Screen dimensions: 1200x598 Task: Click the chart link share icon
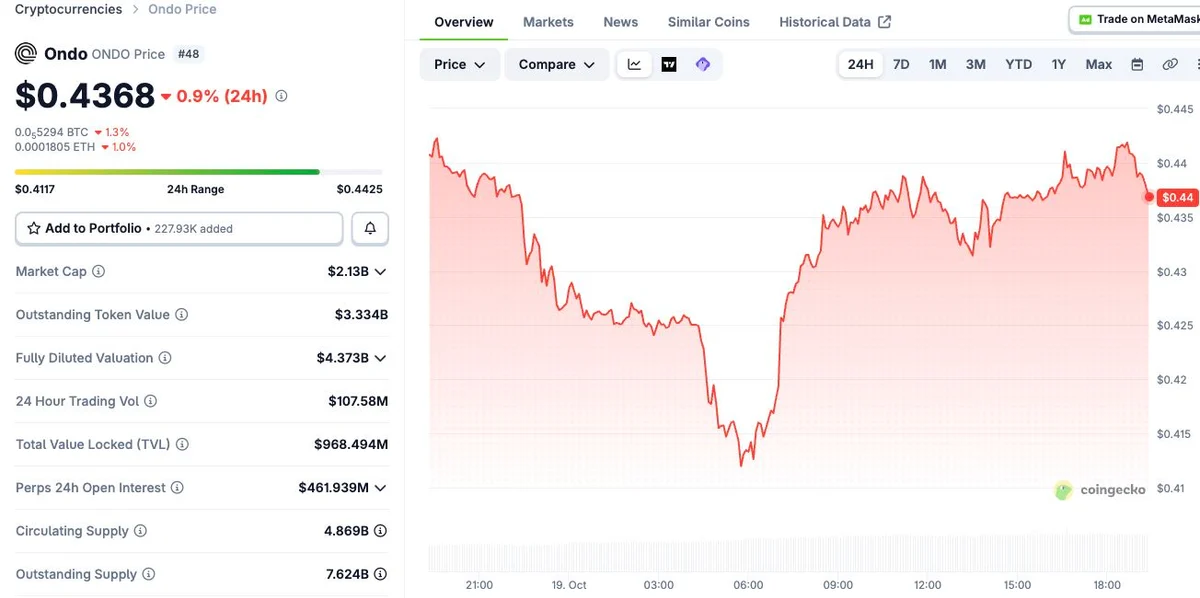coord(1170,64)
